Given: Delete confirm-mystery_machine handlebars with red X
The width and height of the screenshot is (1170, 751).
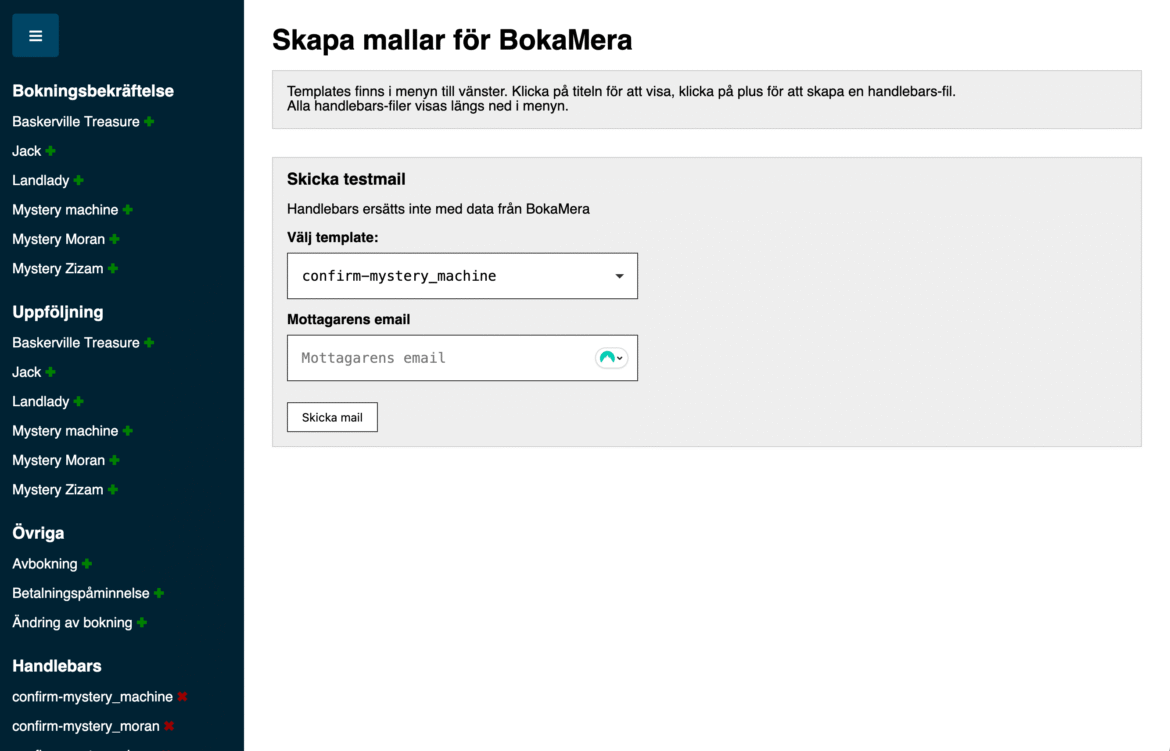Looking at the screenshot, I should 182,697.
